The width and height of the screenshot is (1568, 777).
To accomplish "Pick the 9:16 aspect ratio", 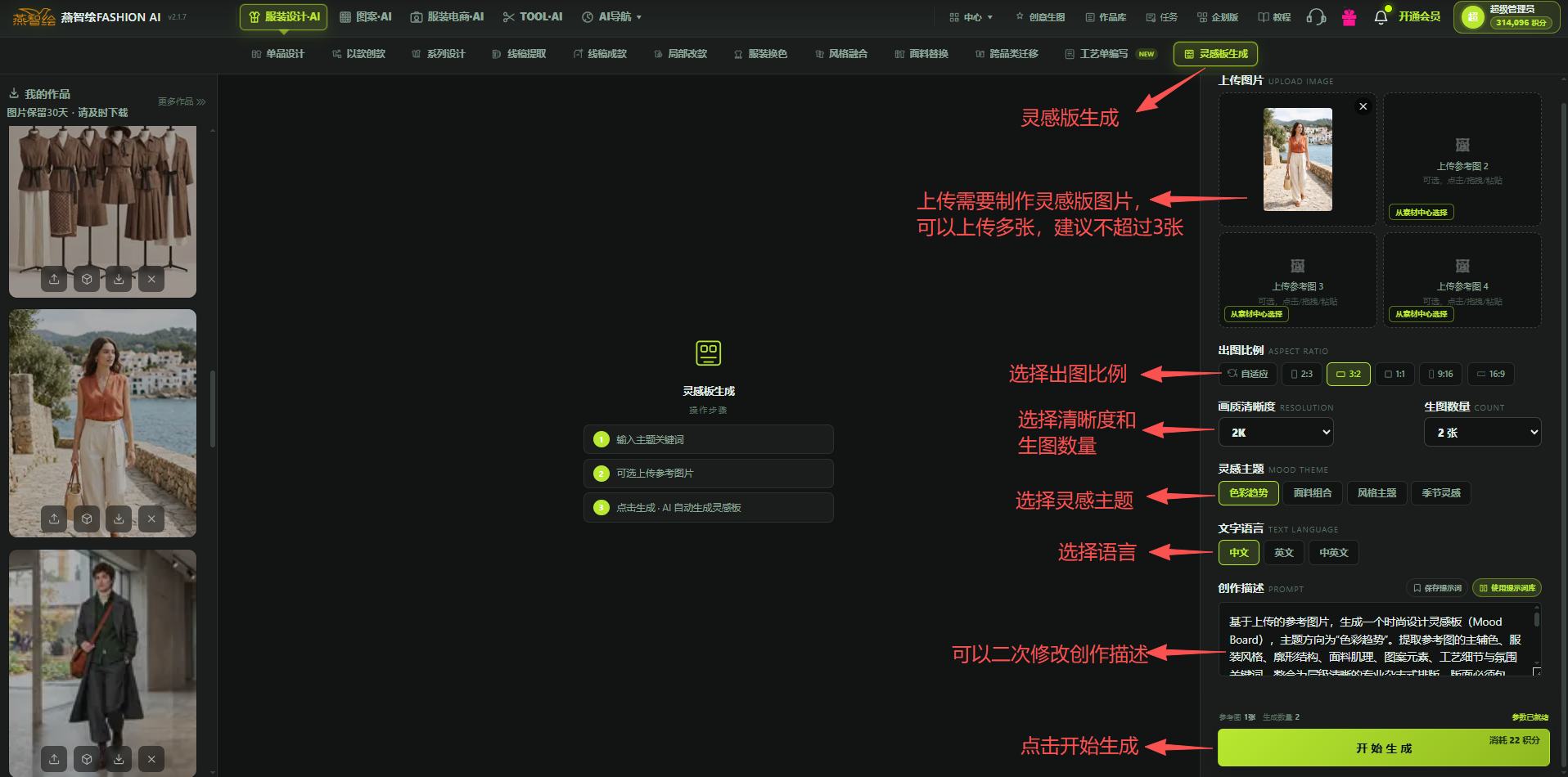I will [x=1440, y=374].
